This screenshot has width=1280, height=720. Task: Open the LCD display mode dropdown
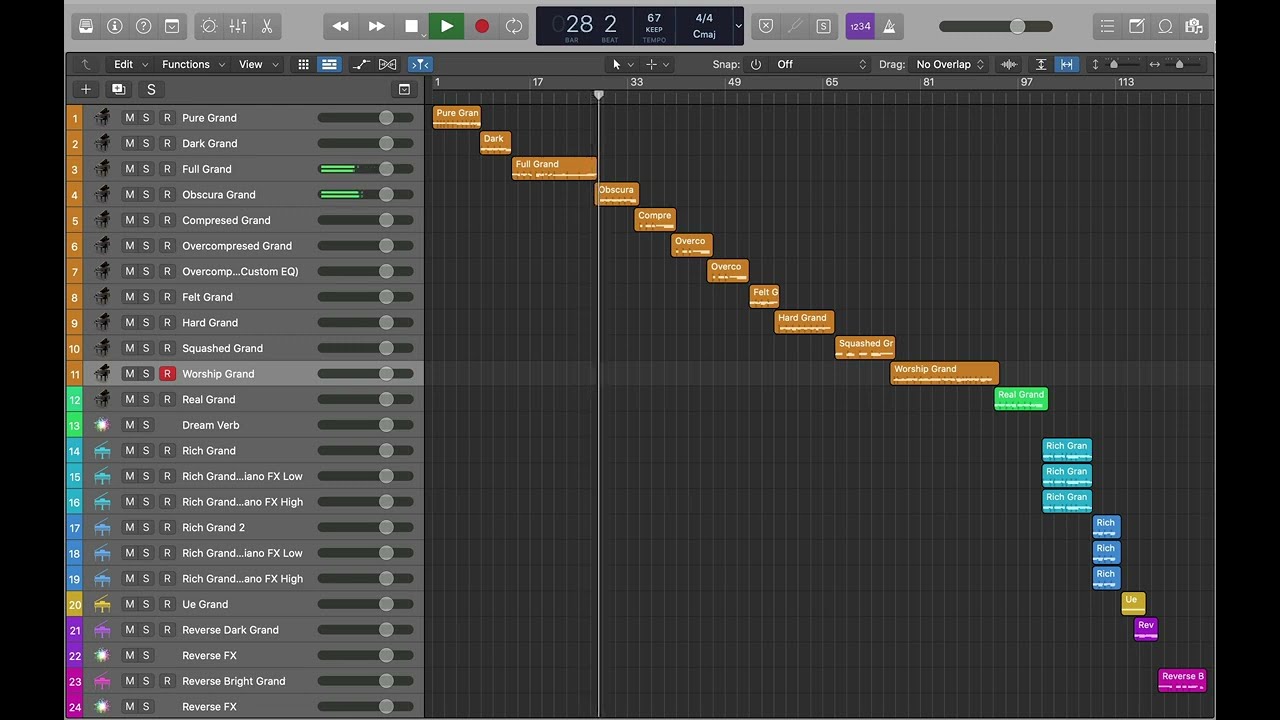[x=738, y=26]
